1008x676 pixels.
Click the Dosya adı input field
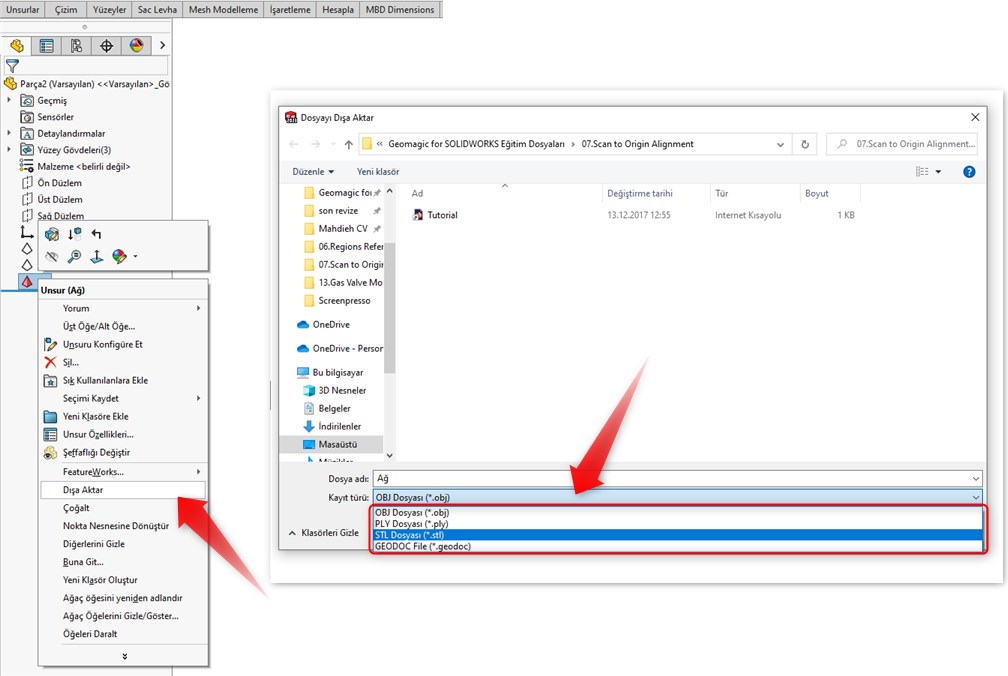pyautogui.click(x=678, y=479)
